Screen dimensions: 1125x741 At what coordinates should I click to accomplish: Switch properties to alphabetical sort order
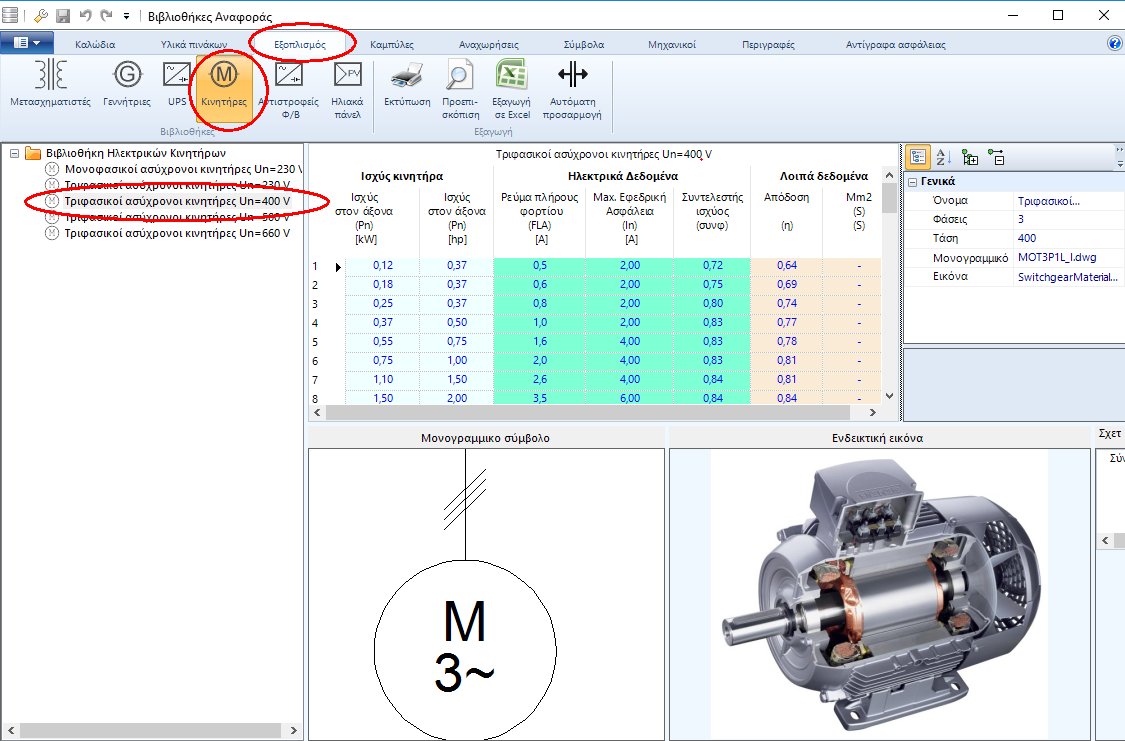click(x=941, y=156)
